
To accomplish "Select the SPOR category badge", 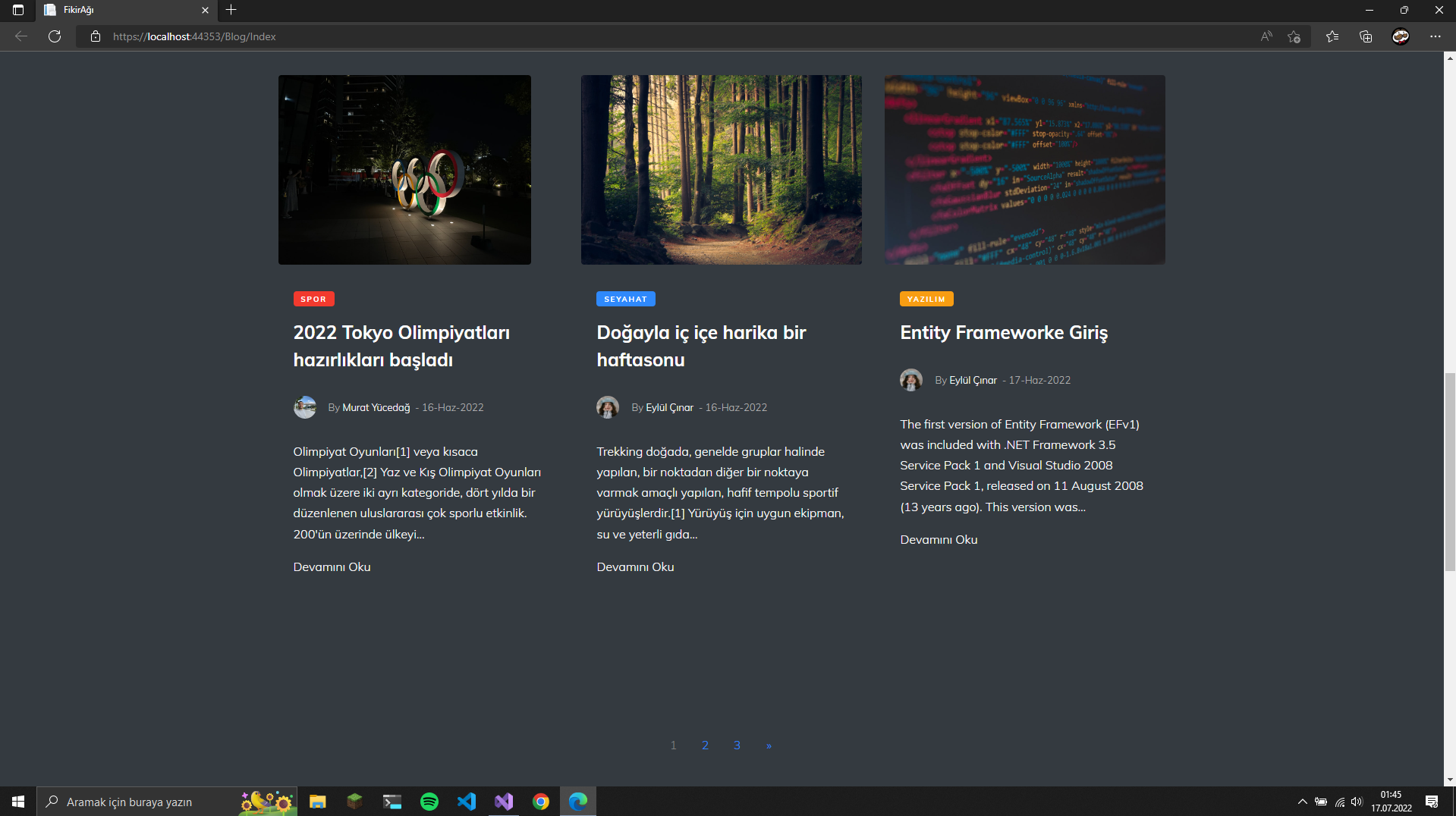I will point(313,299).
